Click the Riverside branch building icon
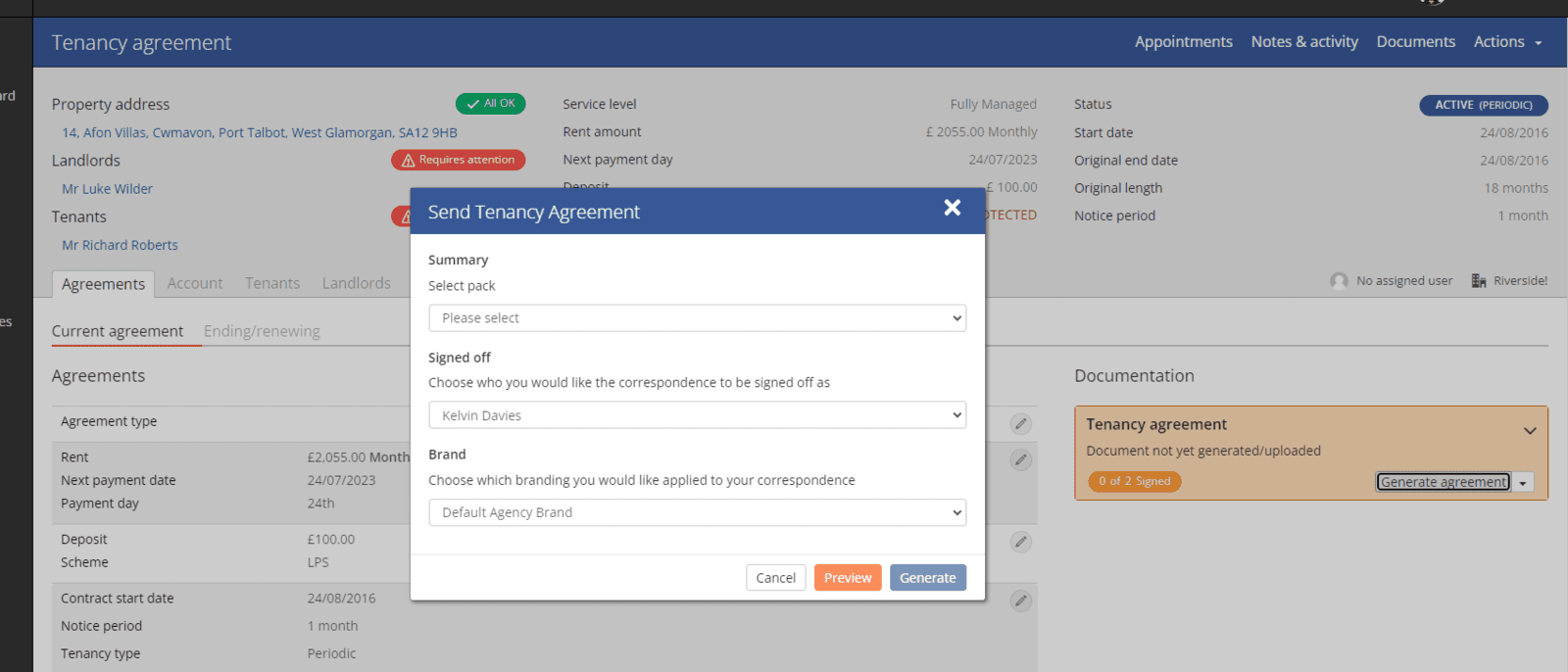 [x=1479, y=281]
